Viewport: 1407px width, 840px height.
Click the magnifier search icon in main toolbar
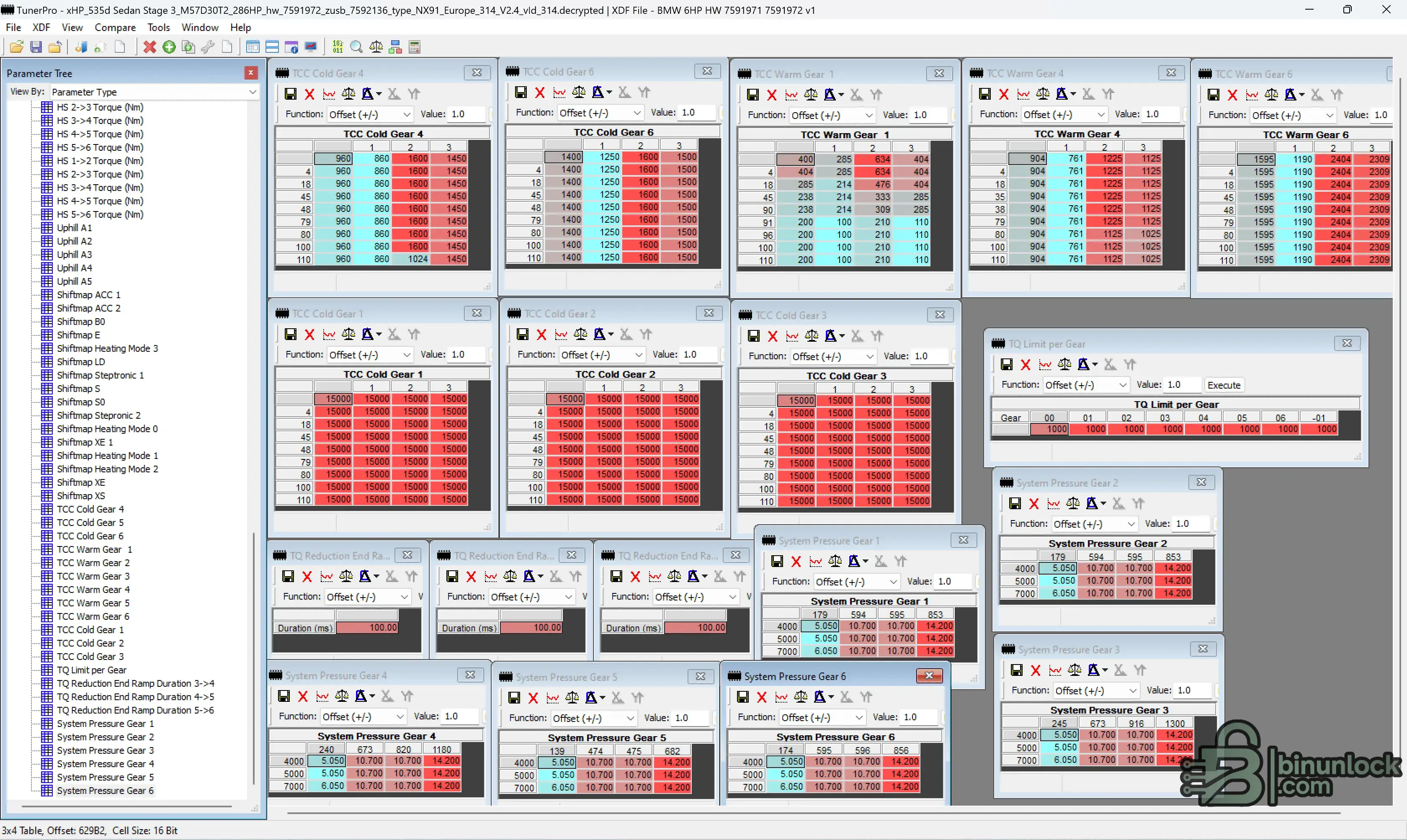356,47
